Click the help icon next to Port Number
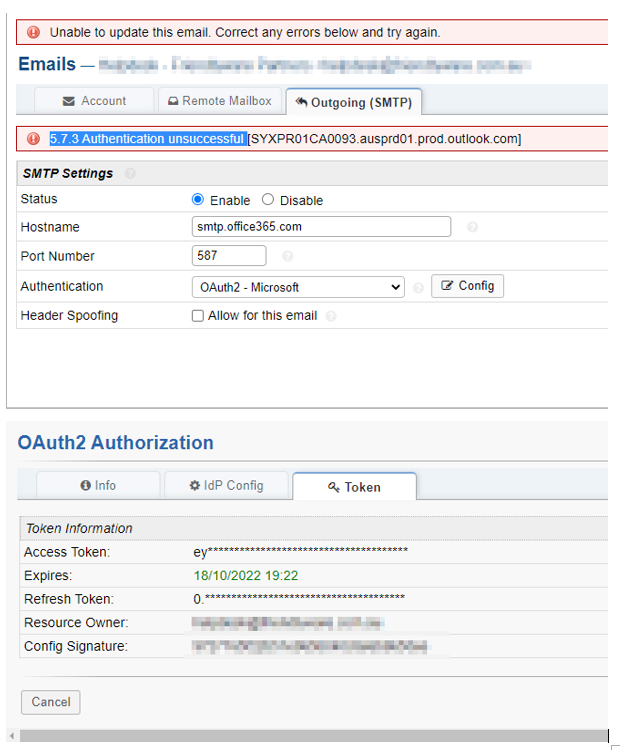 click(x=288, y=256)
